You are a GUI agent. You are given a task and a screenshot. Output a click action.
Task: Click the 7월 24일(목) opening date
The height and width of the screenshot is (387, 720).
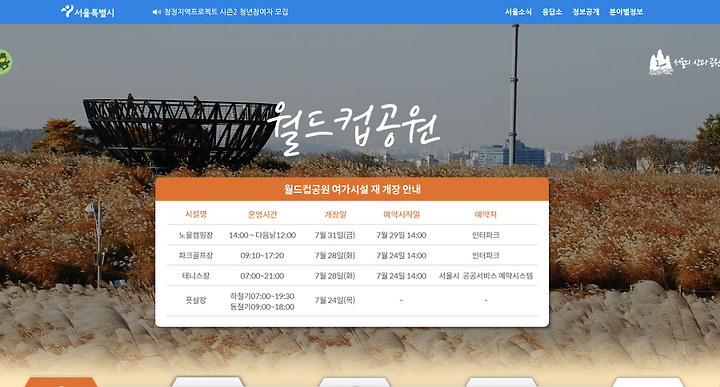(335, 301)
